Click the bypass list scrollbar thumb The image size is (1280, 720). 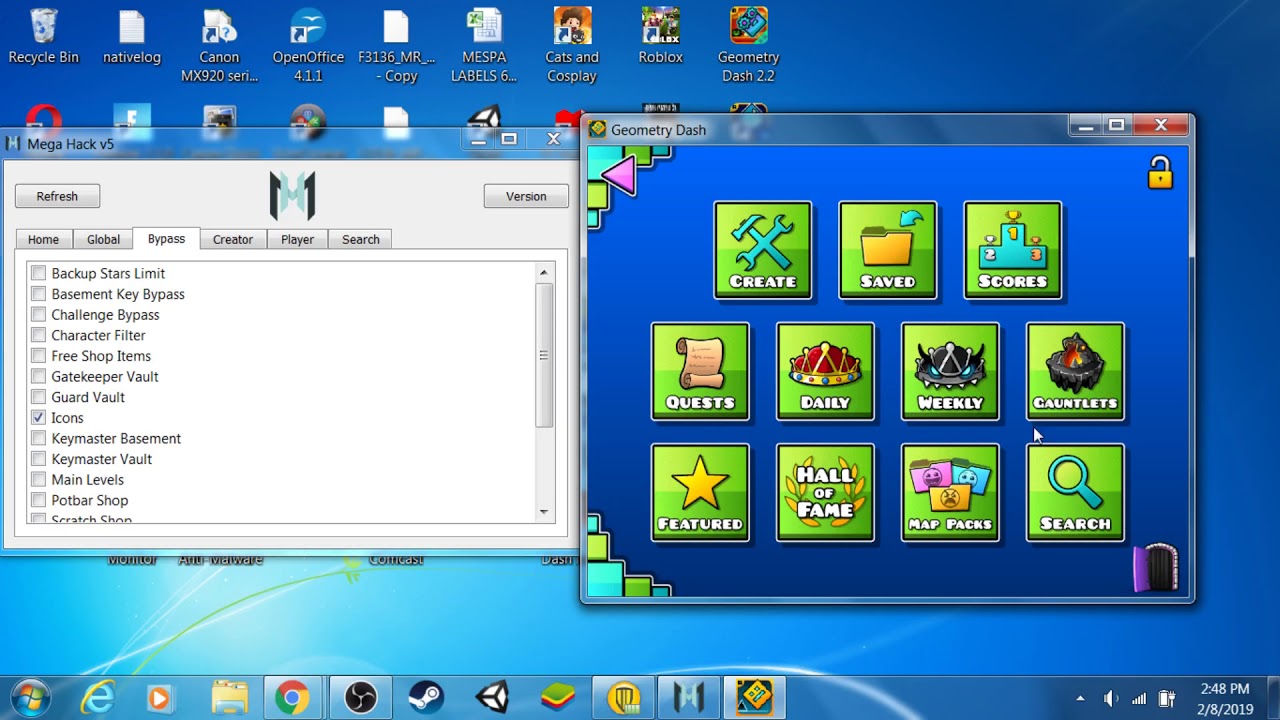click(544, 355)
